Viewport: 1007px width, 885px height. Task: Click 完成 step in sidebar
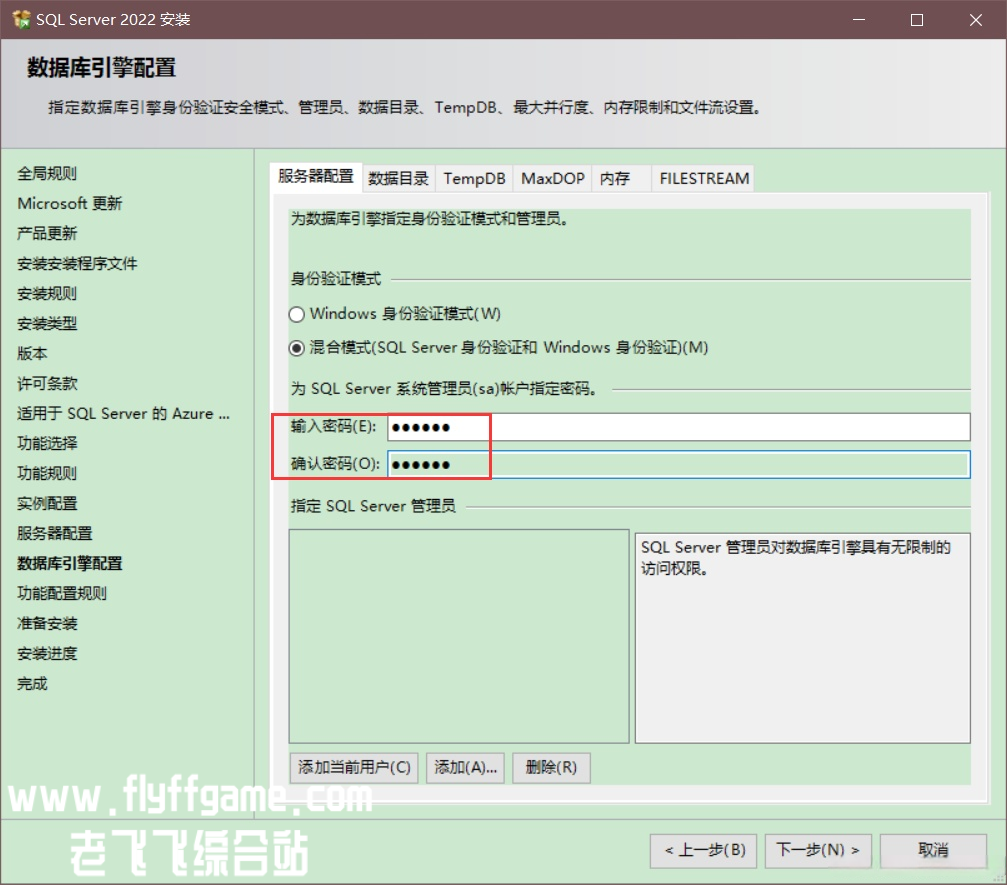(x=32, y=684)
